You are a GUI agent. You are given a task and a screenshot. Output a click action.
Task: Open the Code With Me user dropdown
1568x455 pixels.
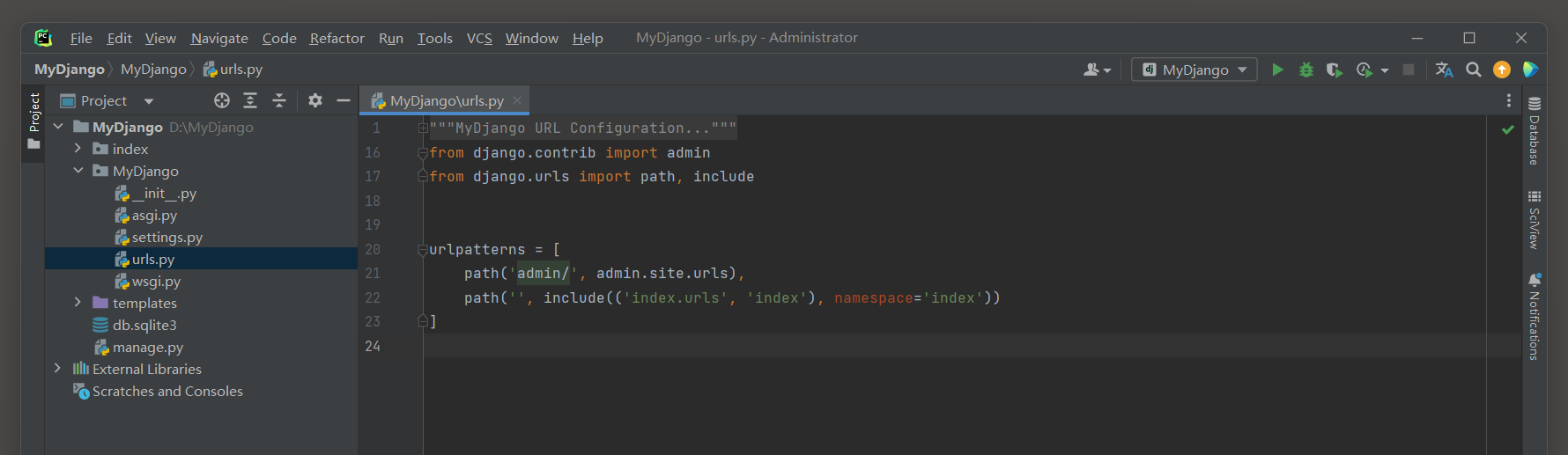click(1097, 70)
